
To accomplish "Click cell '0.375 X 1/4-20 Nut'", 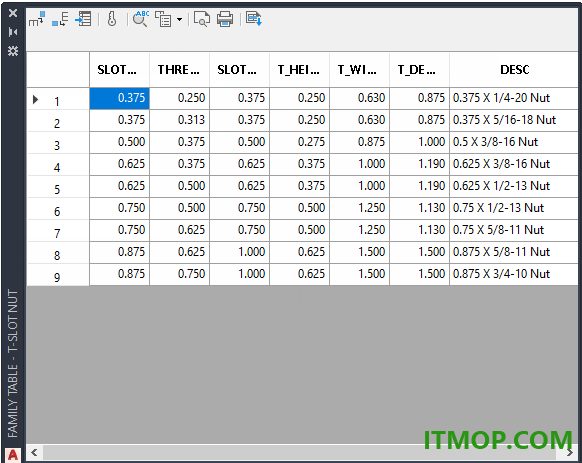I will [x=514, y=98].
